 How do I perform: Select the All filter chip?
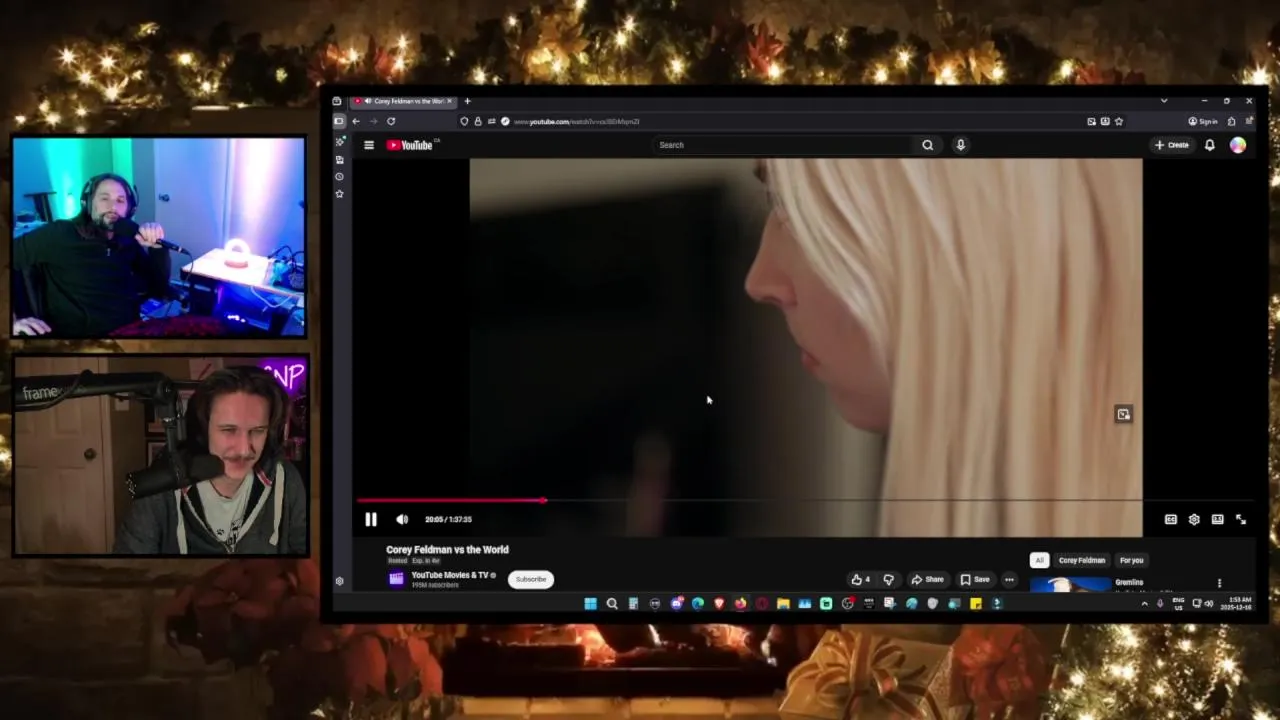1039,560
